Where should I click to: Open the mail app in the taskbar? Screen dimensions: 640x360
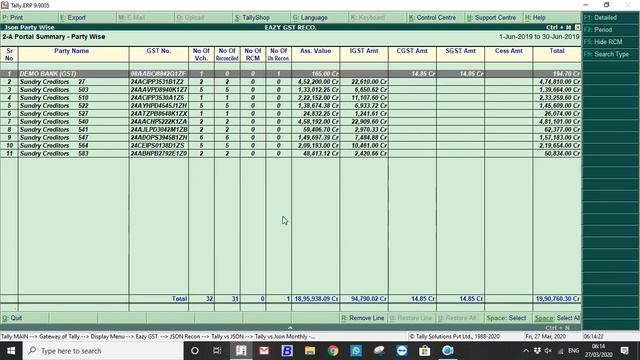[x=264, y=351]
